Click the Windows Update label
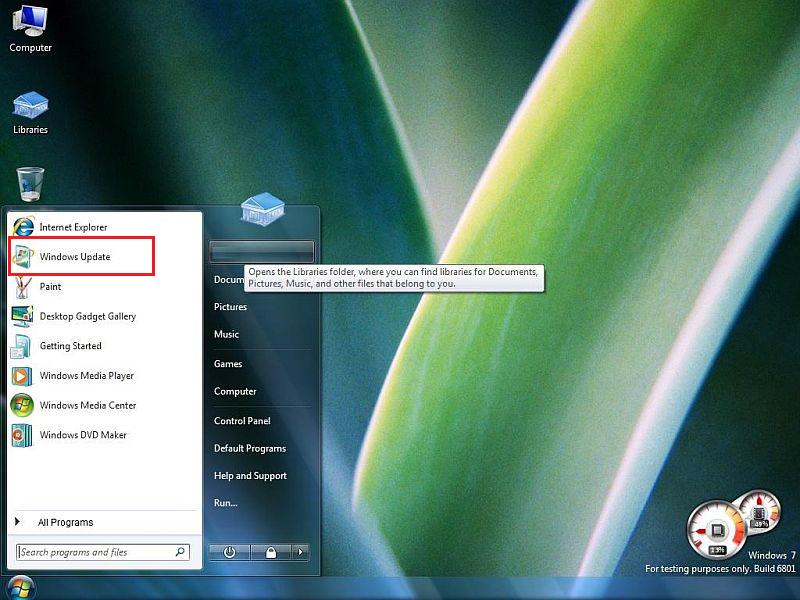 point(75,257)
